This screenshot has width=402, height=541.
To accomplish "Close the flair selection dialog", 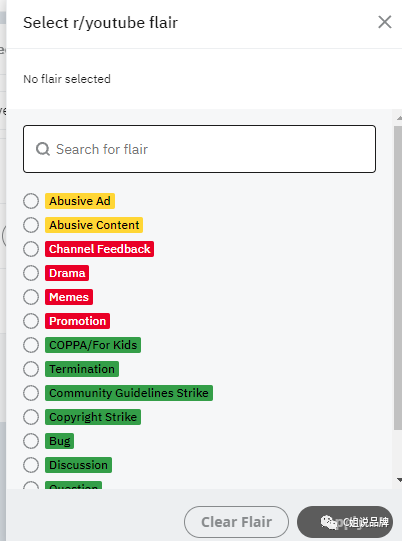I will (384, 22).
